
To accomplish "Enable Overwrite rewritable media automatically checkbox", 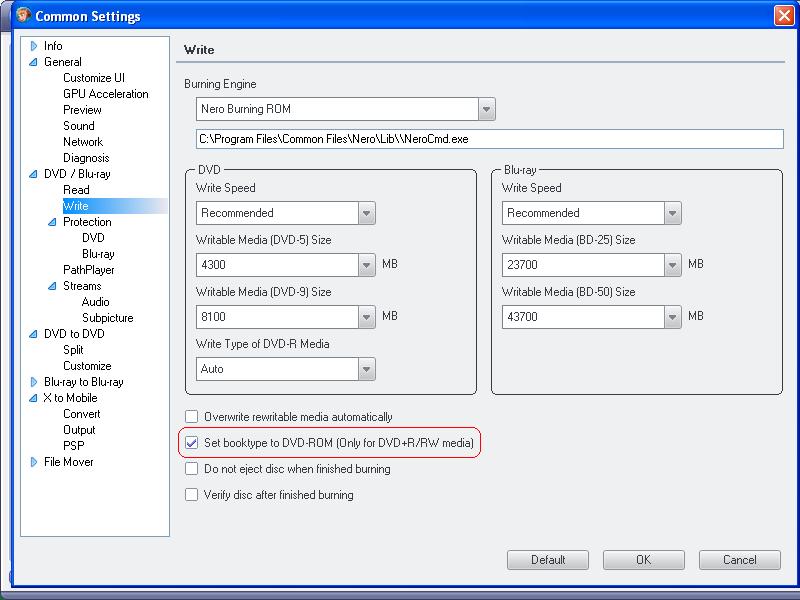I will pos(191,416).
